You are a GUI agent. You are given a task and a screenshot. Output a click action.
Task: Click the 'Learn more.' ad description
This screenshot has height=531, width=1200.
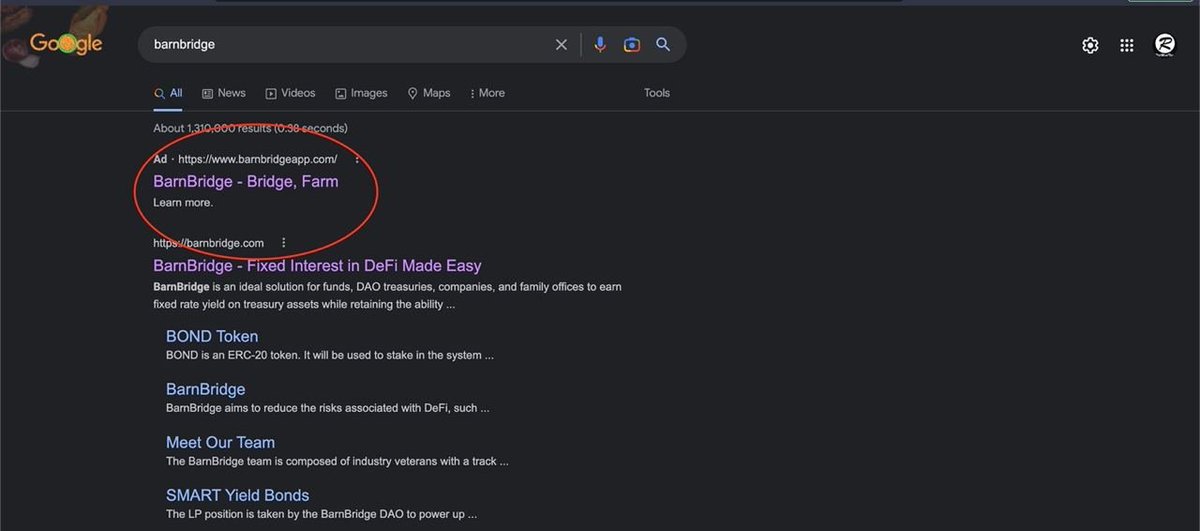click(x=183, y=202)
